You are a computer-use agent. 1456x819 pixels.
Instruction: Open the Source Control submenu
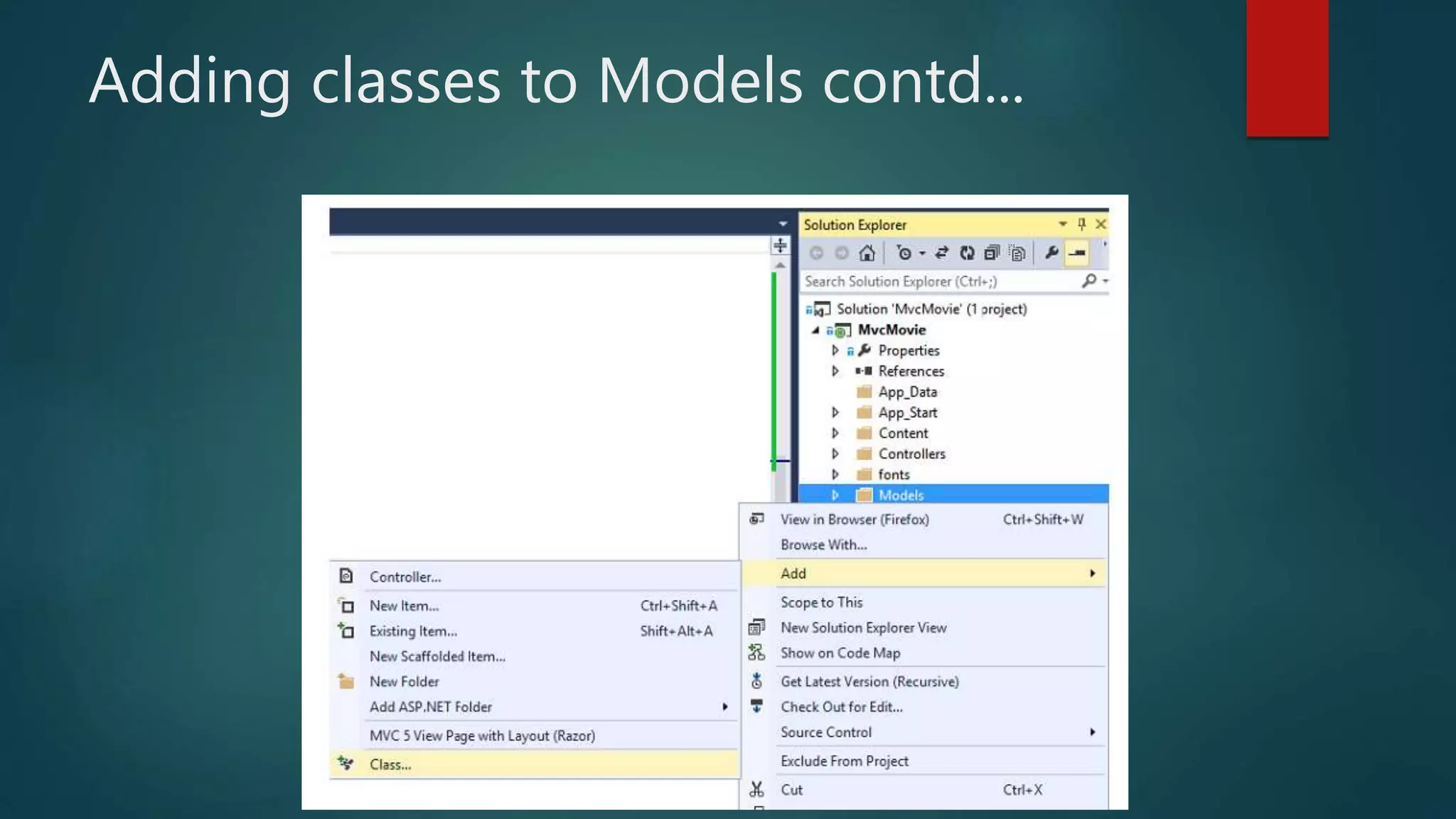click(924, 732)
